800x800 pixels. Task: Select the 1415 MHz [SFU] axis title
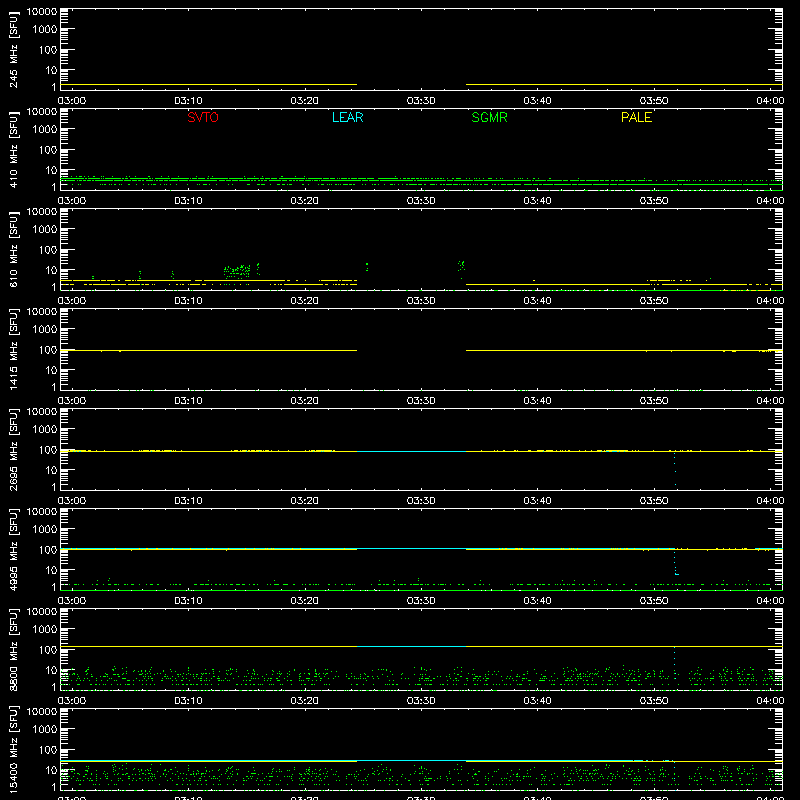point(13,349)
